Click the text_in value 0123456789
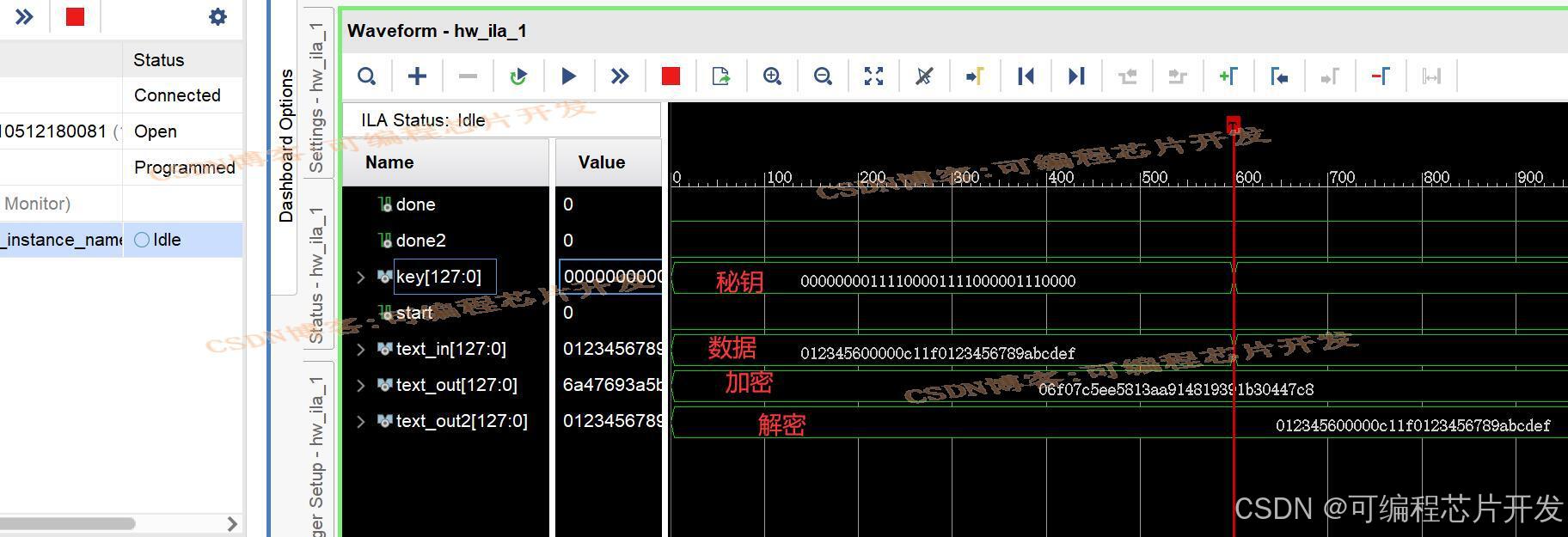The width and height of the screenshot is (1568, 537). [612, 349]
